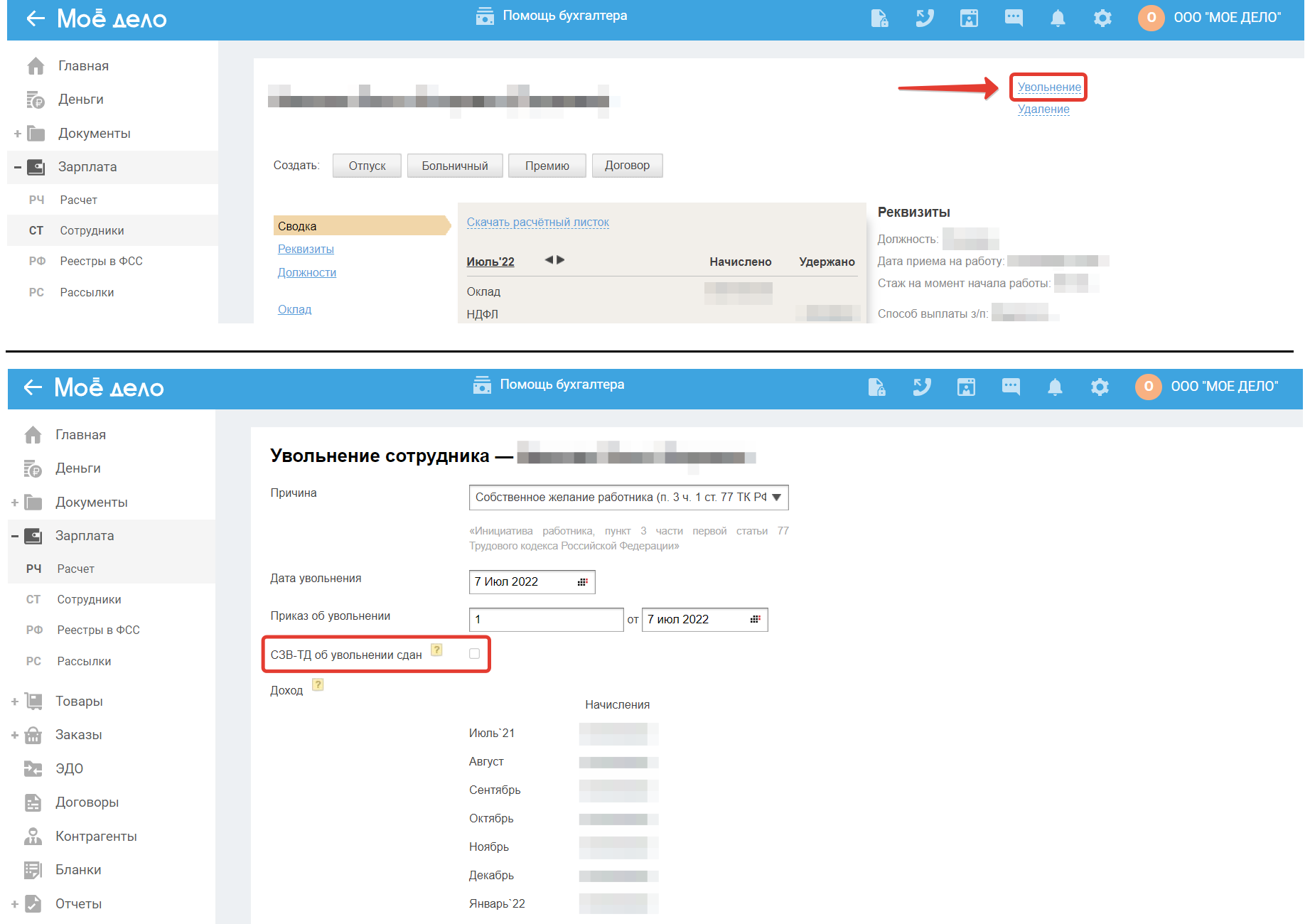Open Сотрудники in the top screenshot sidebar
This screenshot has height=924, width=1310.
click(x=92, y=230)
